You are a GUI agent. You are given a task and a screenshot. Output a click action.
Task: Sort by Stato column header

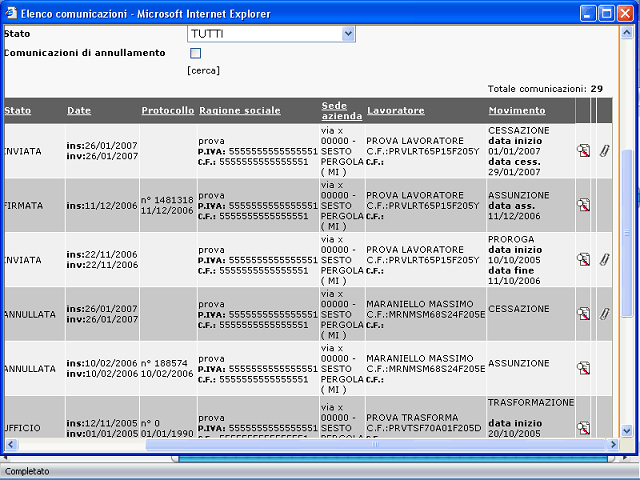[x=18, y=111]
